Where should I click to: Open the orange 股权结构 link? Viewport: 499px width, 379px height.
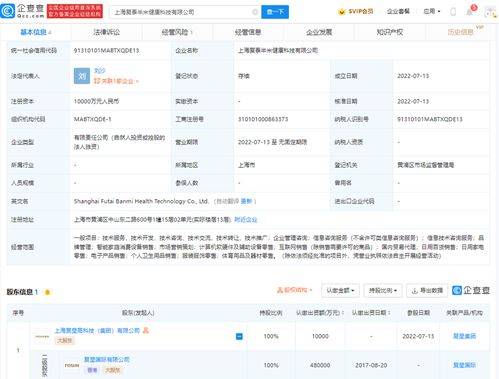294,290
